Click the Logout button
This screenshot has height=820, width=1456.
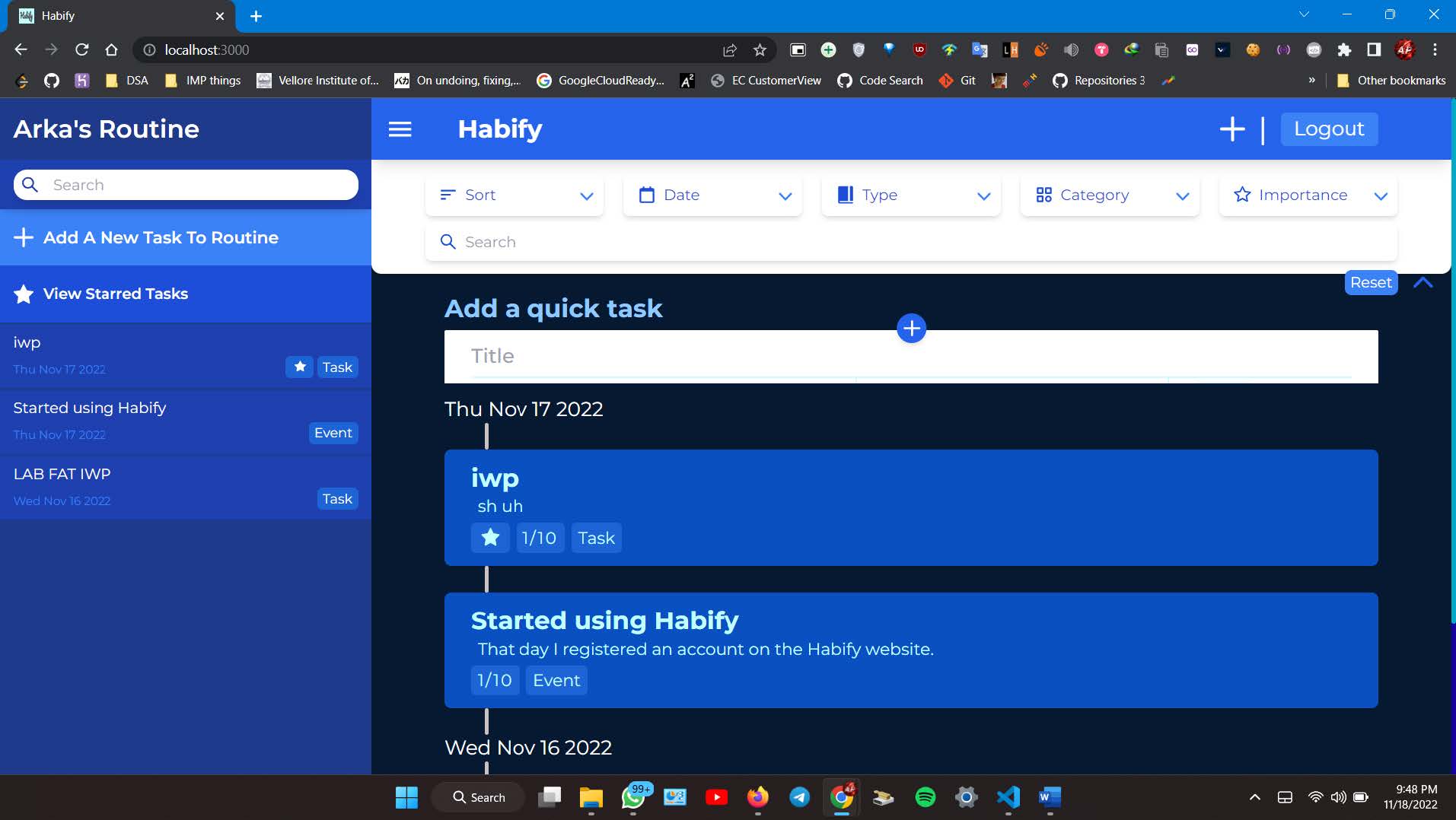point(1328,129)
